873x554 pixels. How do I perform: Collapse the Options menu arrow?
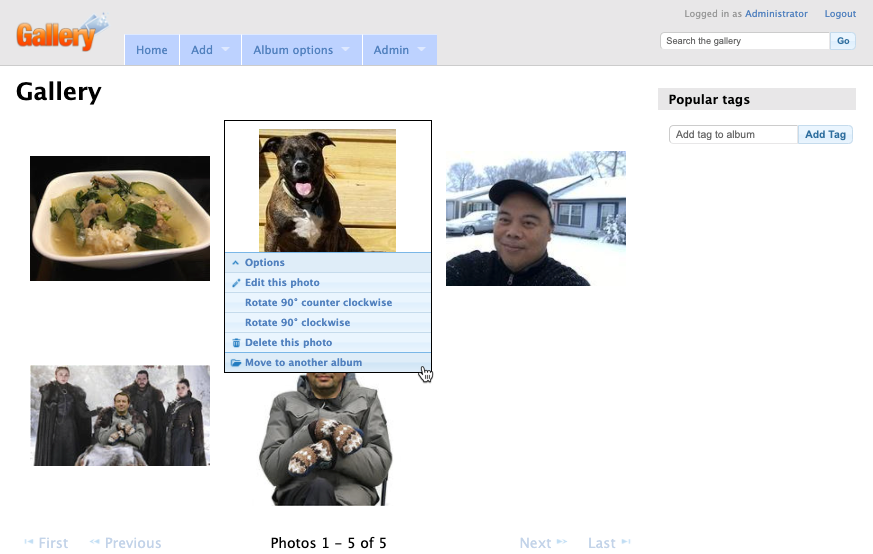coord(236,263)
